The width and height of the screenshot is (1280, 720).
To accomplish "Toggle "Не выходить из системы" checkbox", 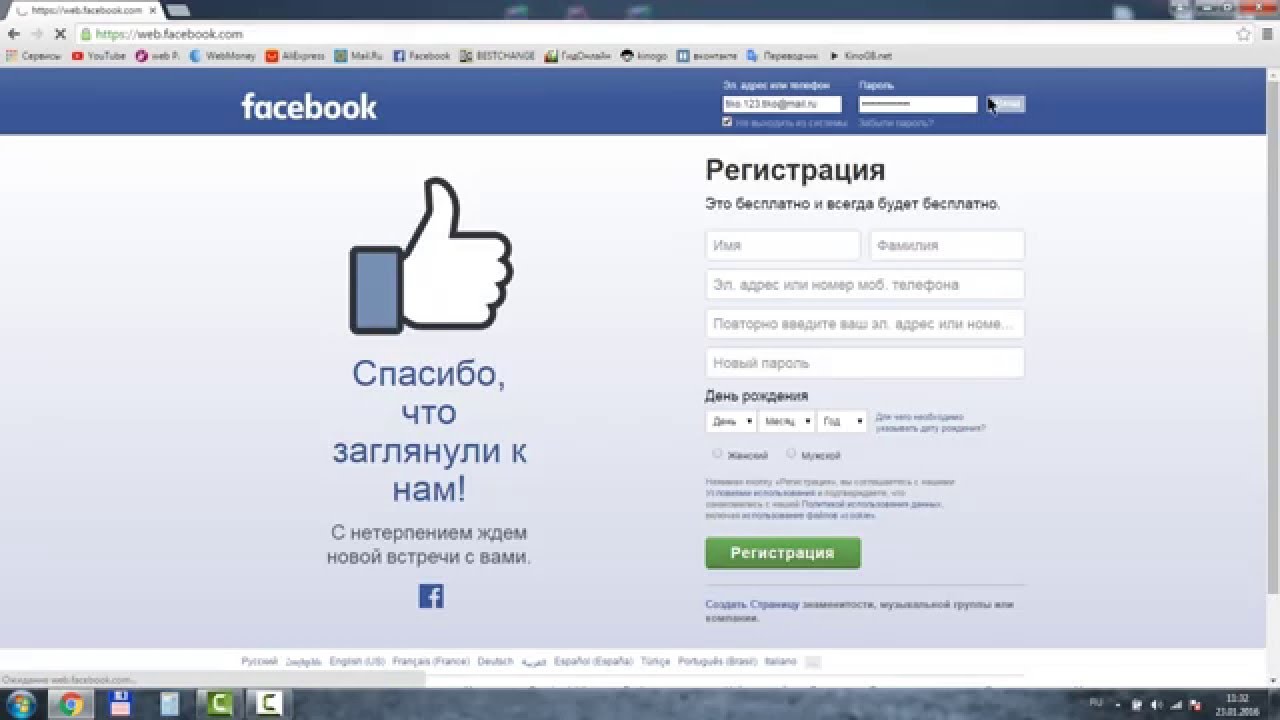I will [727, 122].
